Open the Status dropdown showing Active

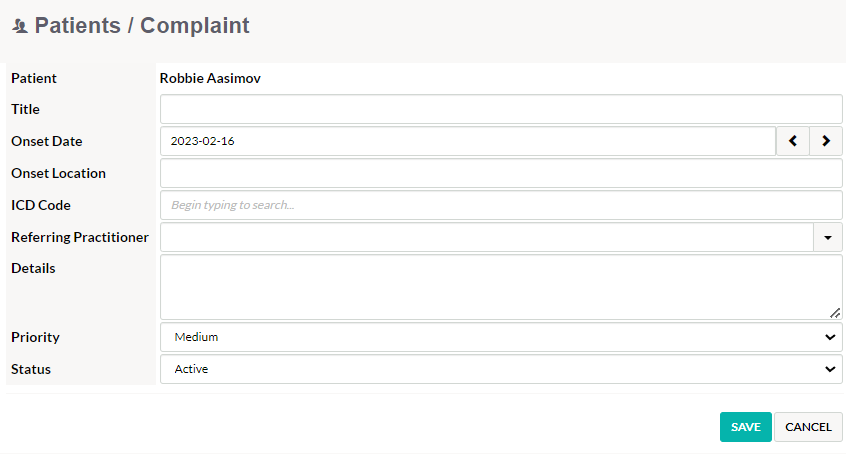point(501,369)
